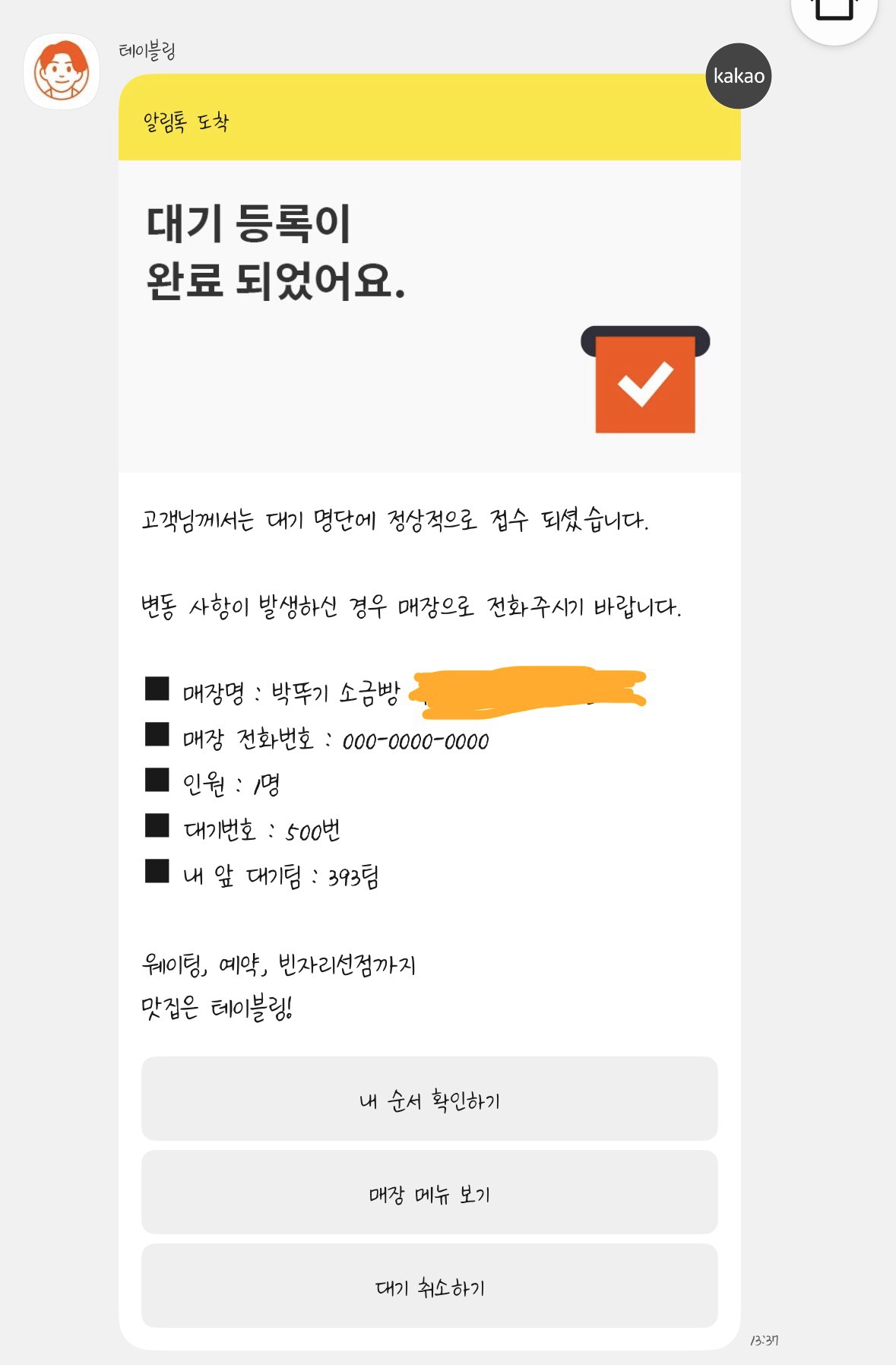Select the 박뚜기 소금빵 store name text

tap(335, 692)
